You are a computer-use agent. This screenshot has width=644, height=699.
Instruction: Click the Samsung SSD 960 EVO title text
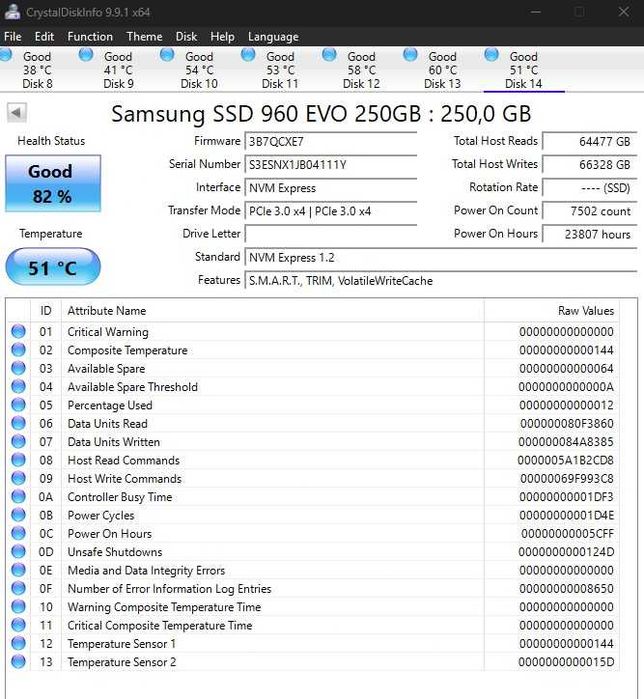click(x=321, y=114)
